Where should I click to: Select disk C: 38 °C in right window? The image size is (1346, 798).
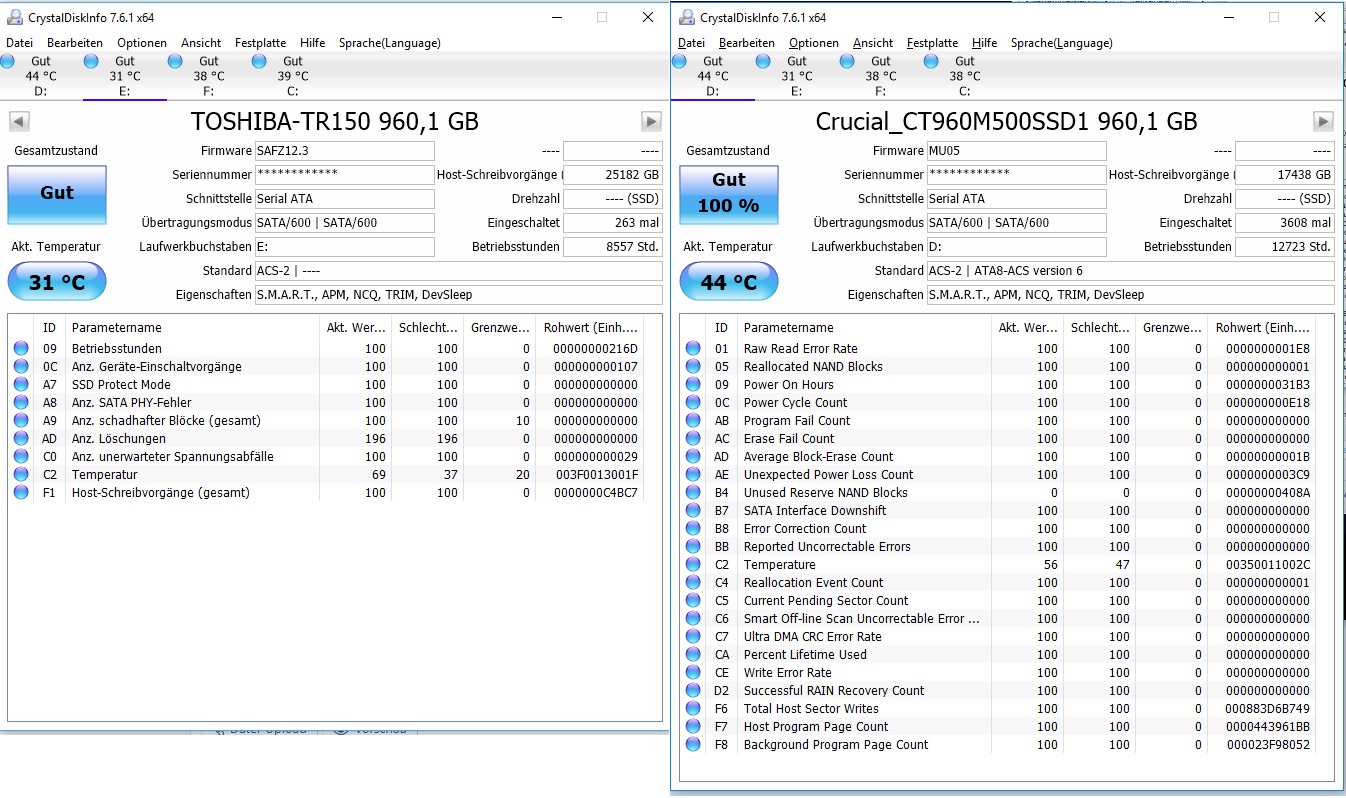(x=965, y=76)
